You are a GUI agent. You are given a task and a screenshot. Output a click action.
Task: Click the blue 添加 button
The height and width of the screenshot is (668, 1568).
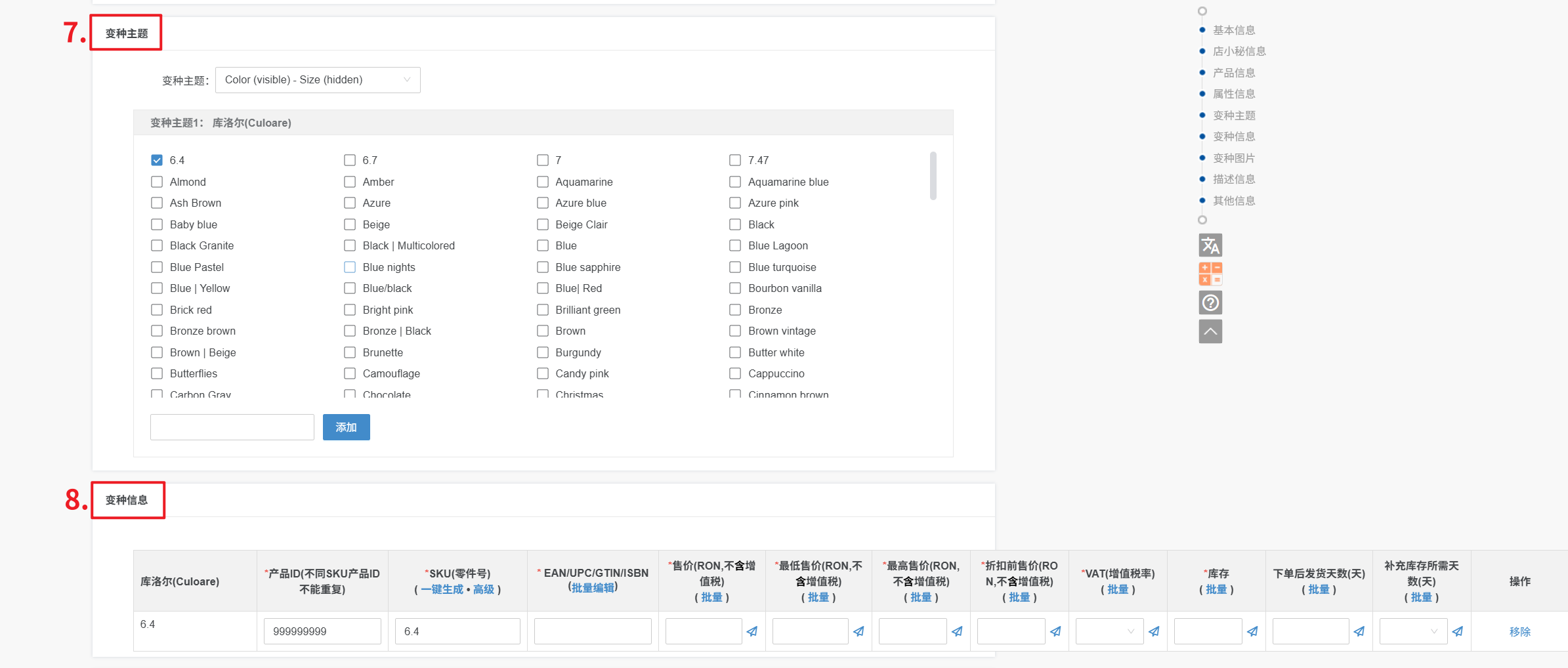346,427
